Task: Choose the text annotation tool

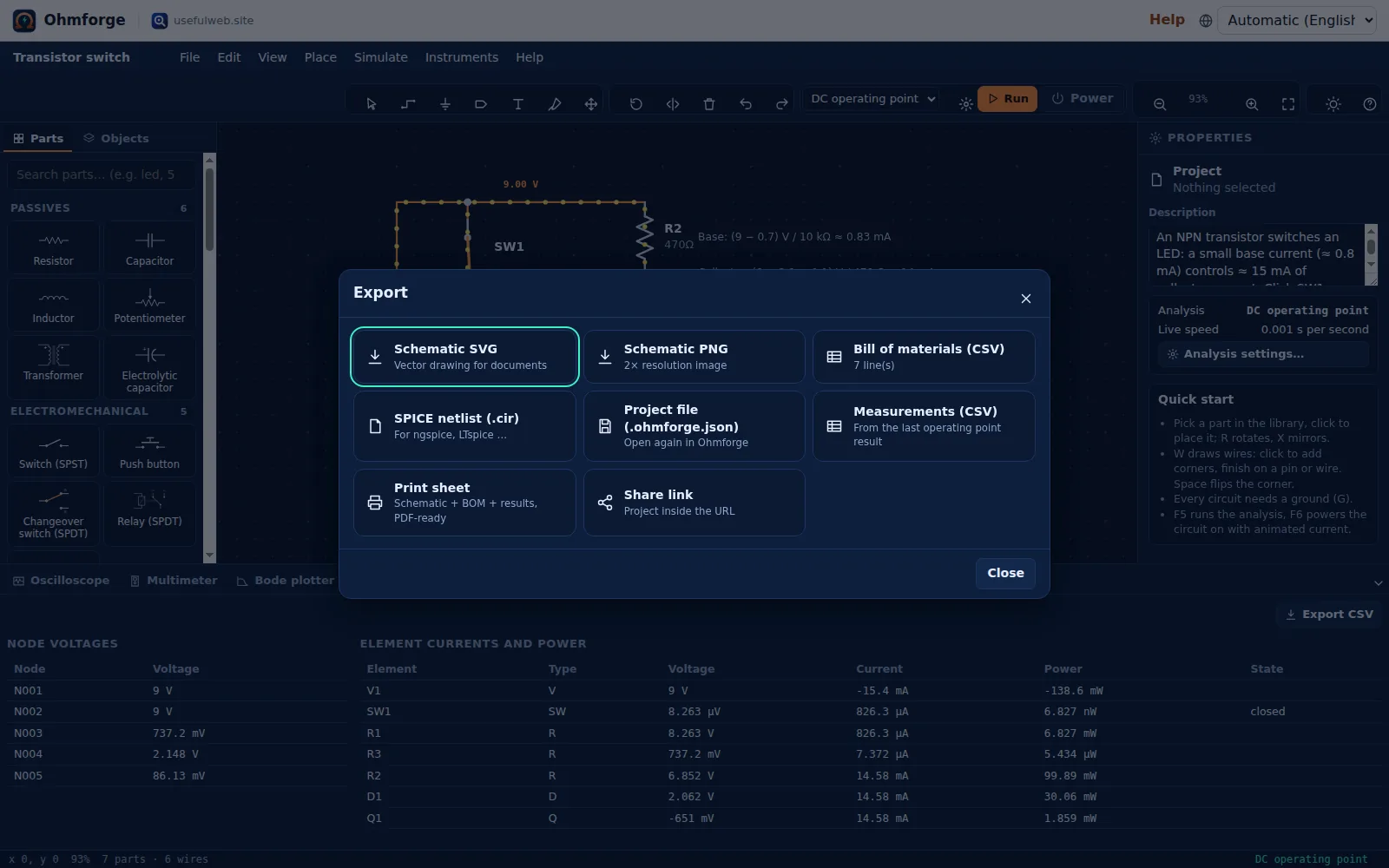Action: pyautogui.click(x=517, y=104)
